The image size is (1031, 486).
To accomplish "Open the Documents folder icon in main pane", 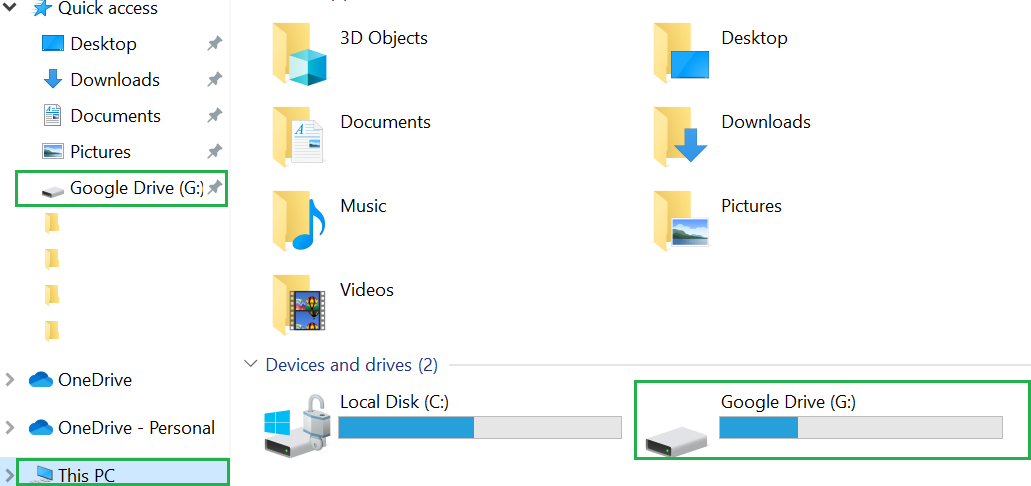I will (x=298, y=137).
